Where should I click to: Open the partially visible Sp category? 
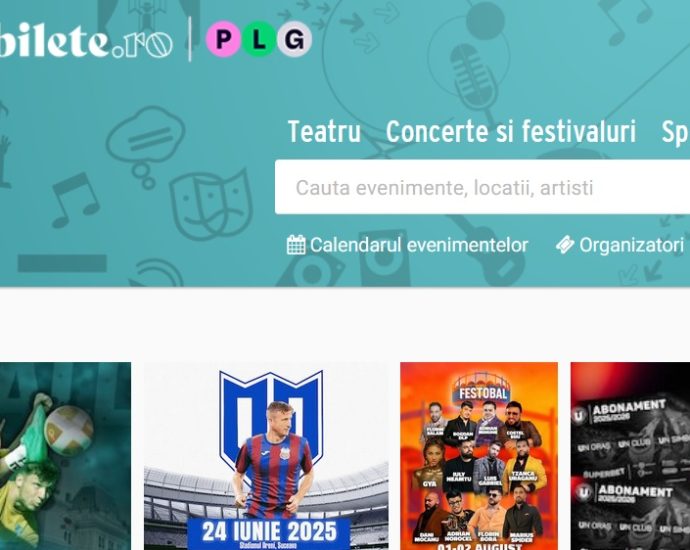(675, 132)
